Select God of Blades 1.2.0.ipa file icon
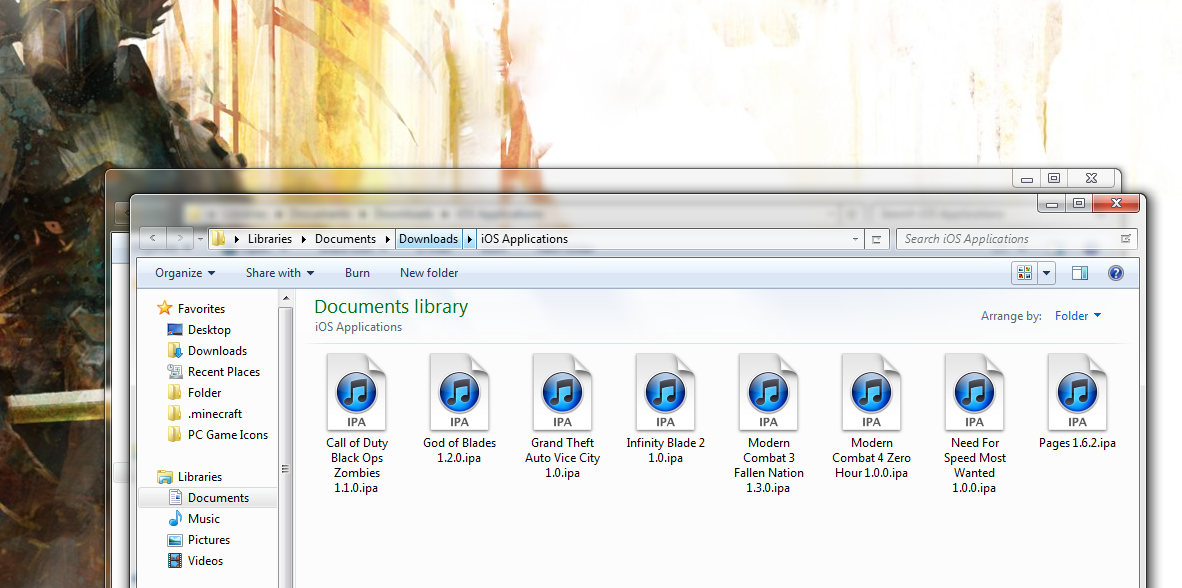Viewport: 1182px width, 588px height. [x=460, y=392]
